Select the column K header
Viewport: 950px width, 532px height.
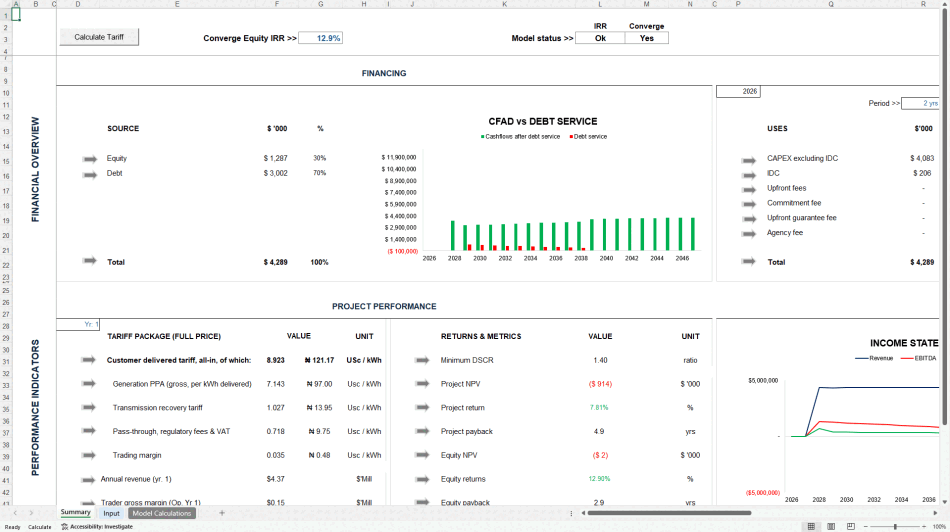(x=504, y=4)
